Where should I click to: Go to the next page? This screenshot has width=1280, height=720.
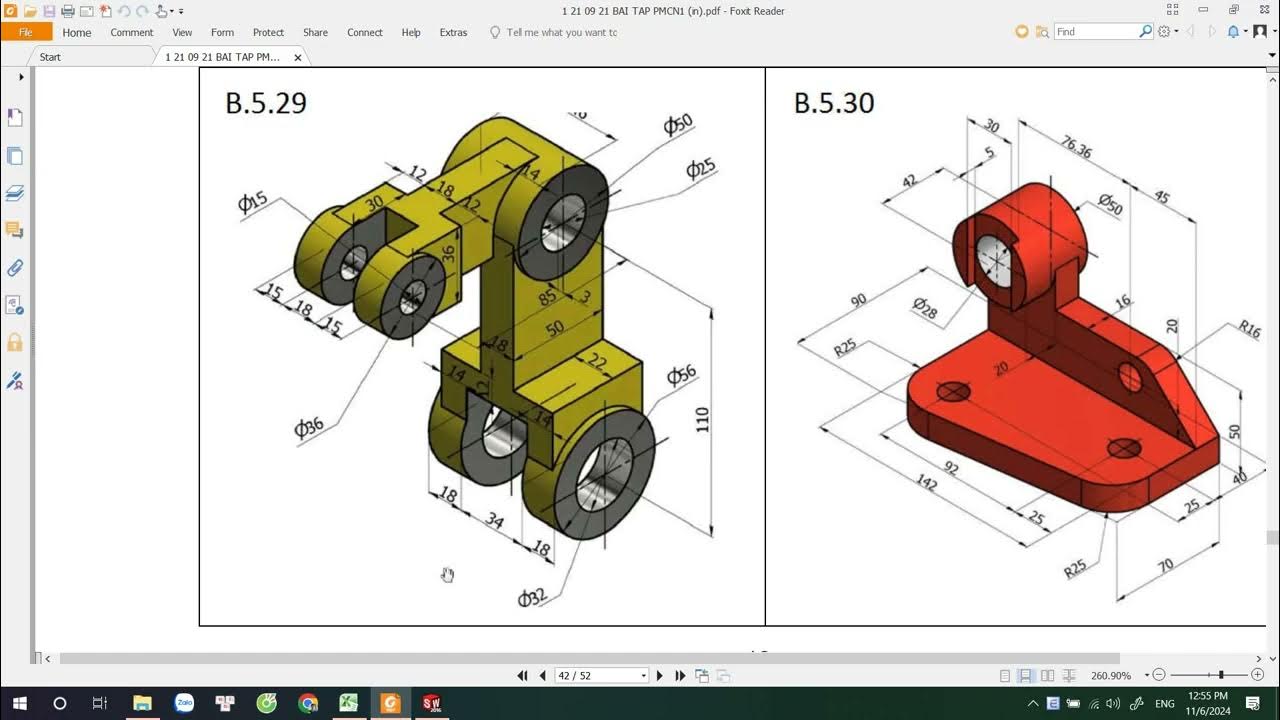coord(659,676)
